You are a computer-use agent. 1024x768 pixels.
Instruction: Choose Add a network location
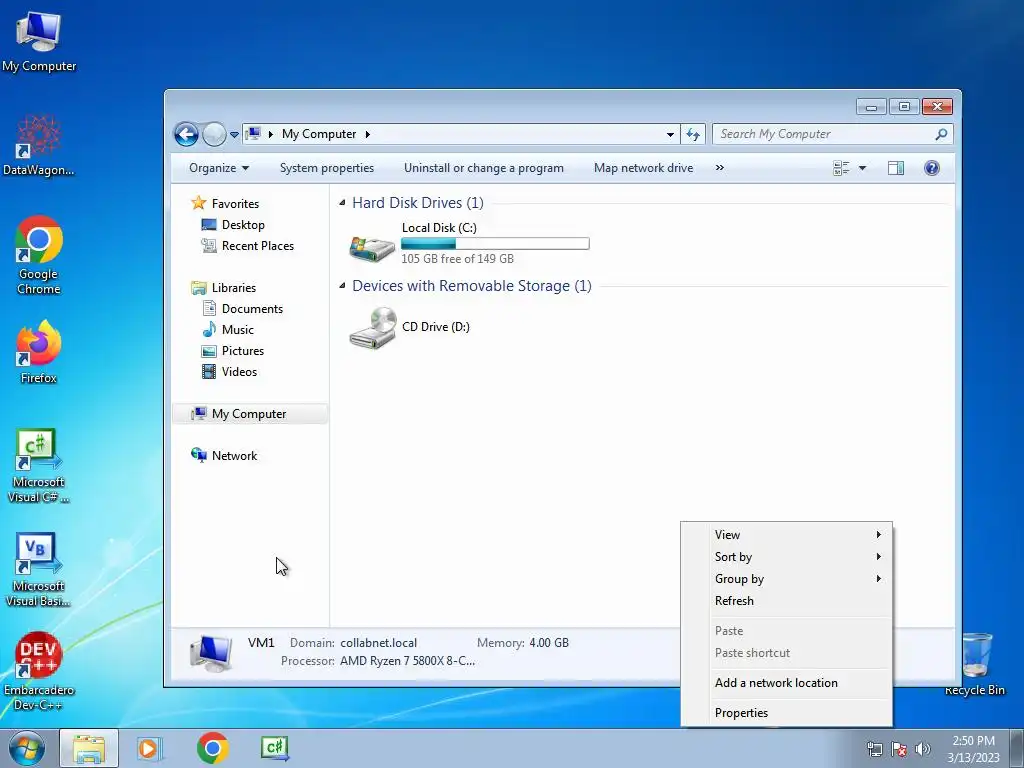pos(786,683)
